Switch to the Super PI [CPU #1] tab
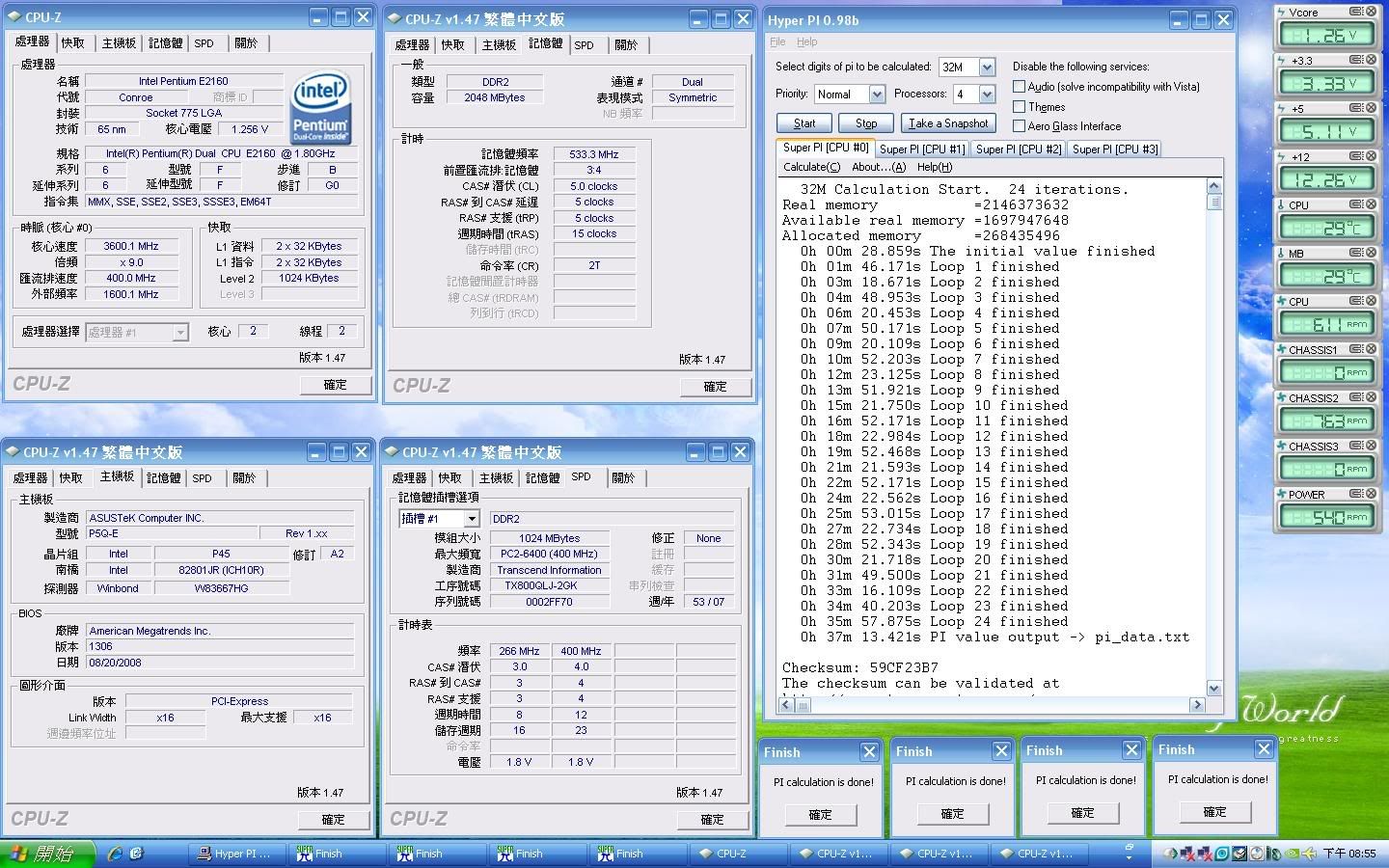 coord(921,149)
